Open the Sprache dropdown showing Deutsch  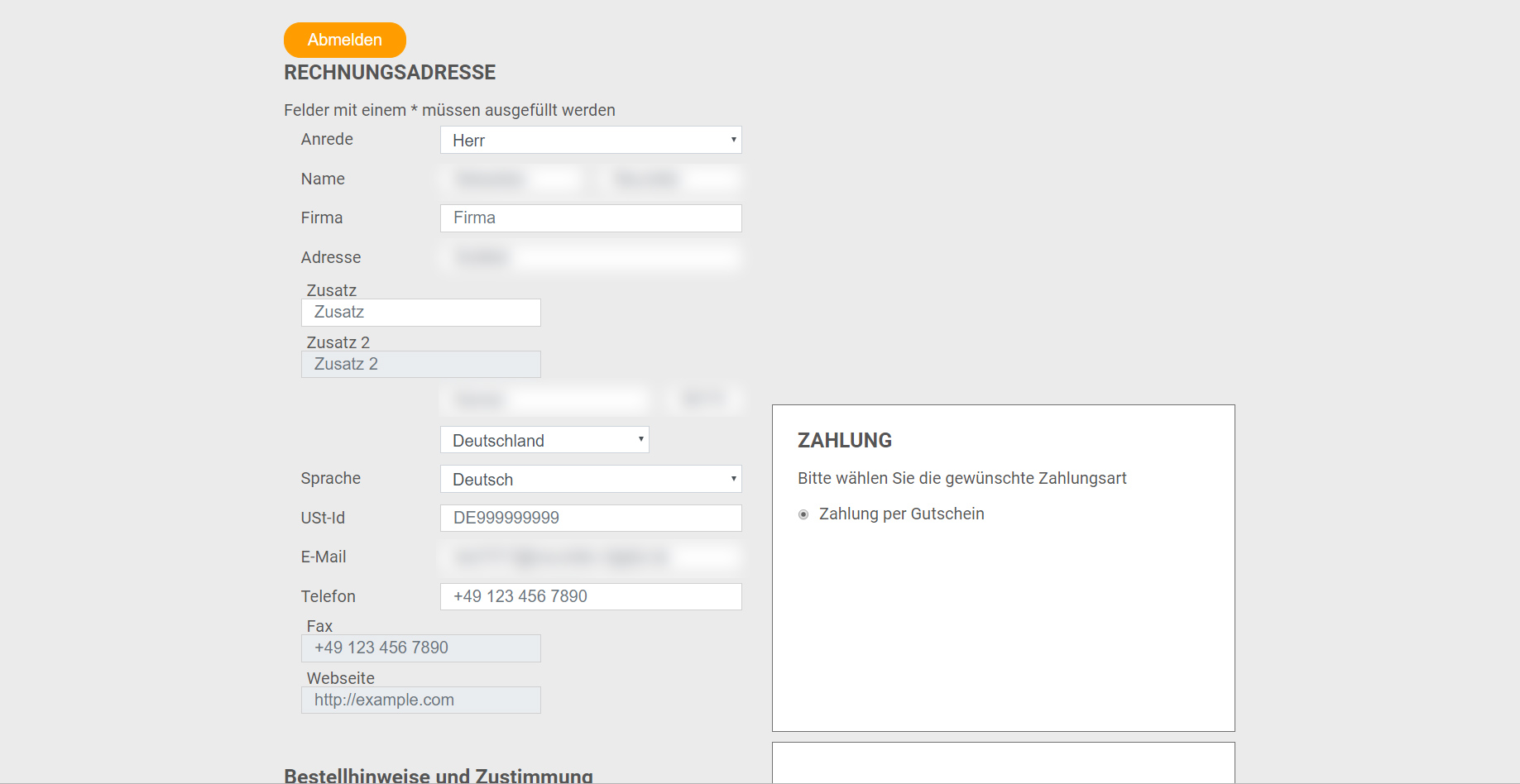(x=590, y=479)
